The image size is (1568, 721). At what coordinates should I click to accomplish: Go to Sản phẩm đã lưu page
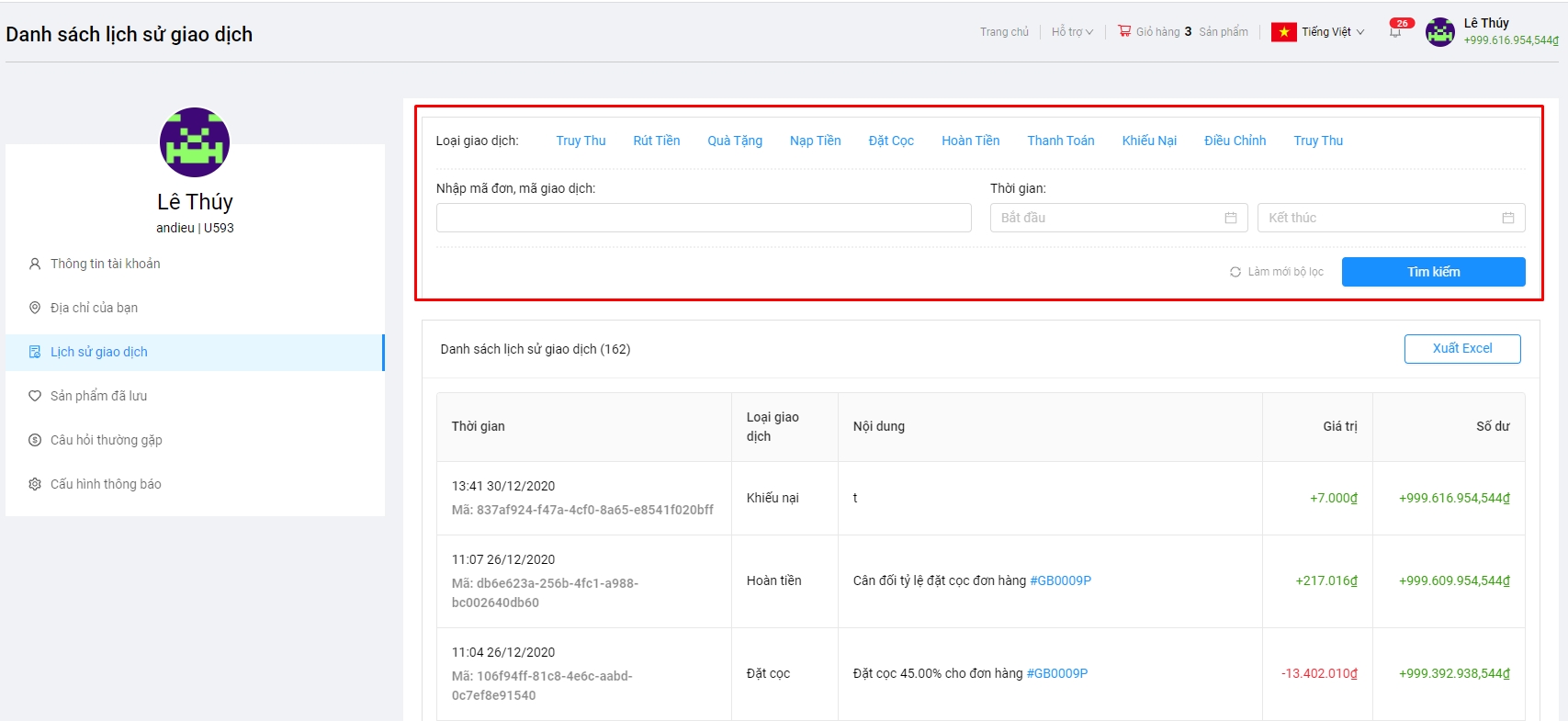(x=98, y=396)
